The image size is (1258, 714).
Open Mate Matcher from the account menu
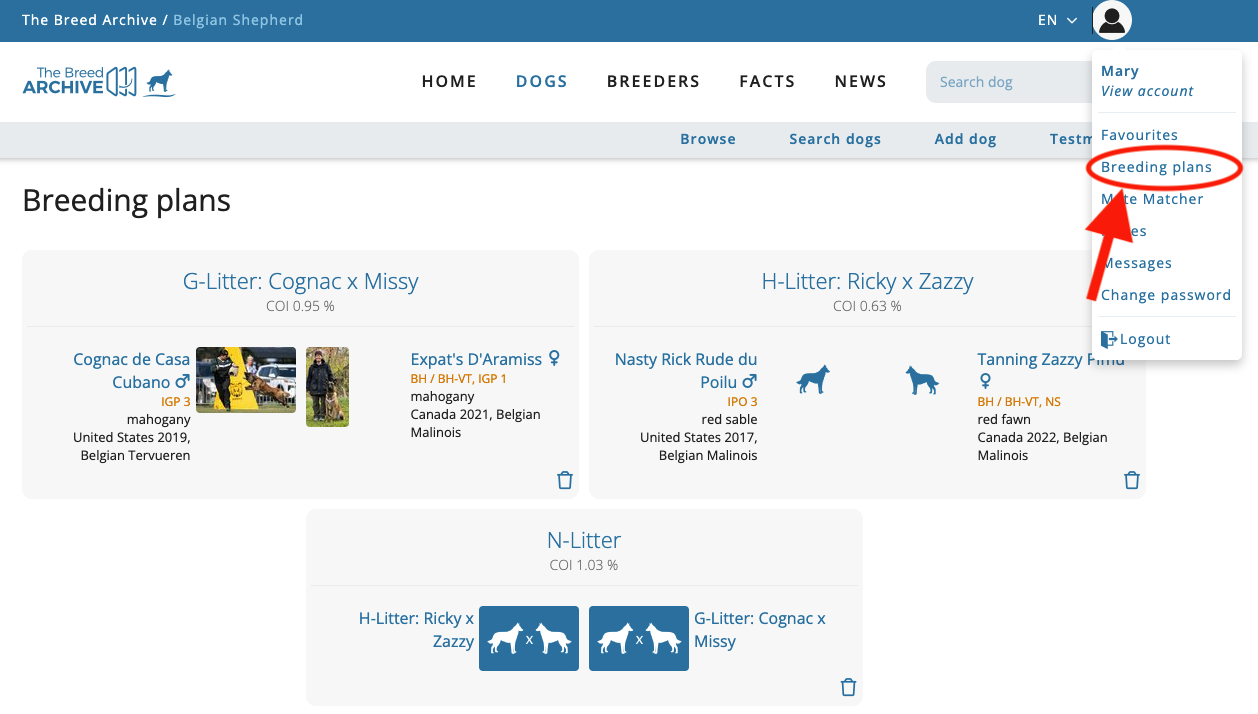(x=1151, y=199)
